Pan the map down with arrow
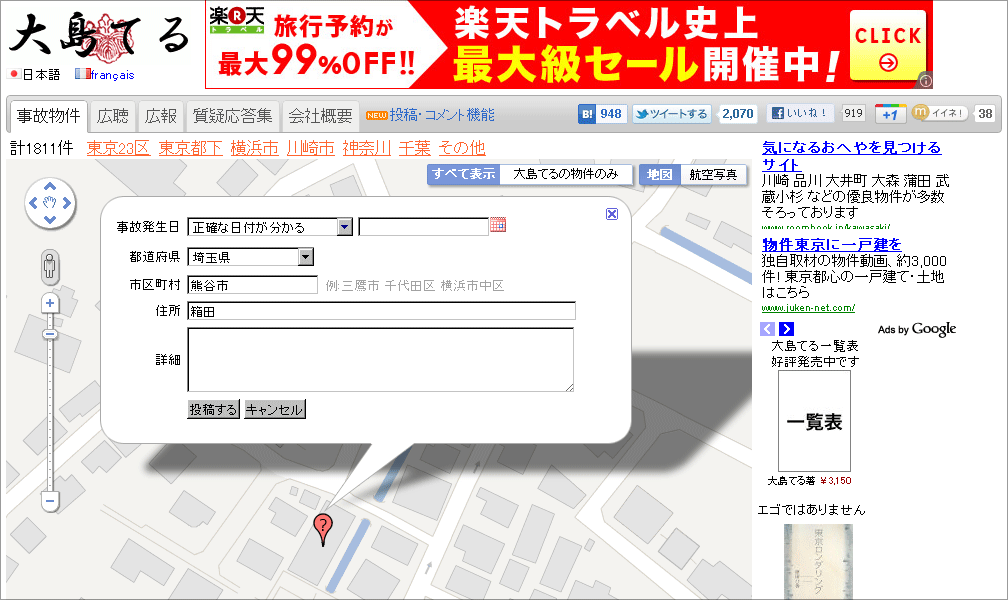This screenshot has width=1008, height=600. [x=50, y=220]
